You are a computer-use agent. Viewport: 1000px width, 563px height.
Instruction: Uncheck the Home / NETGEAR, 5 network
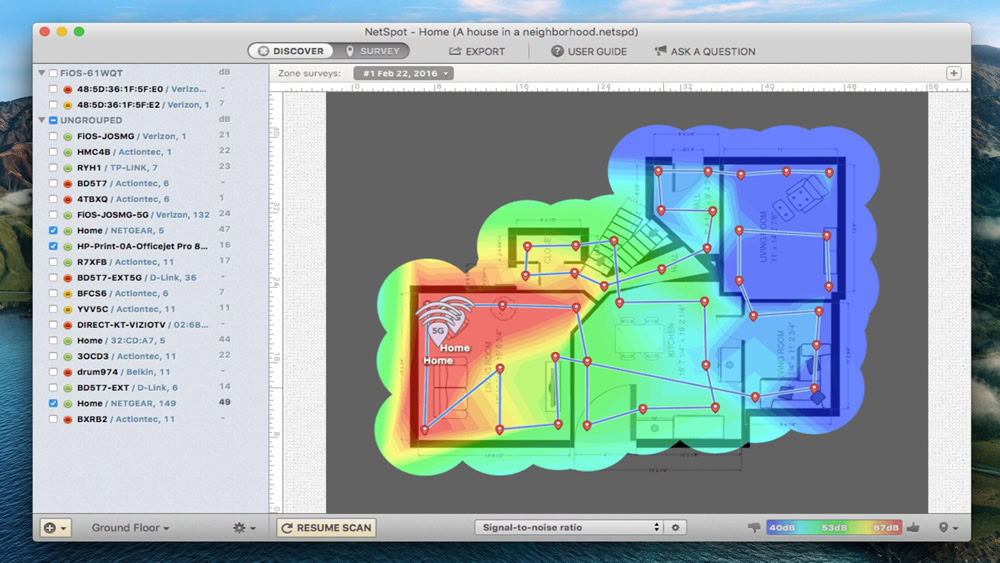(x=53, y=230)
